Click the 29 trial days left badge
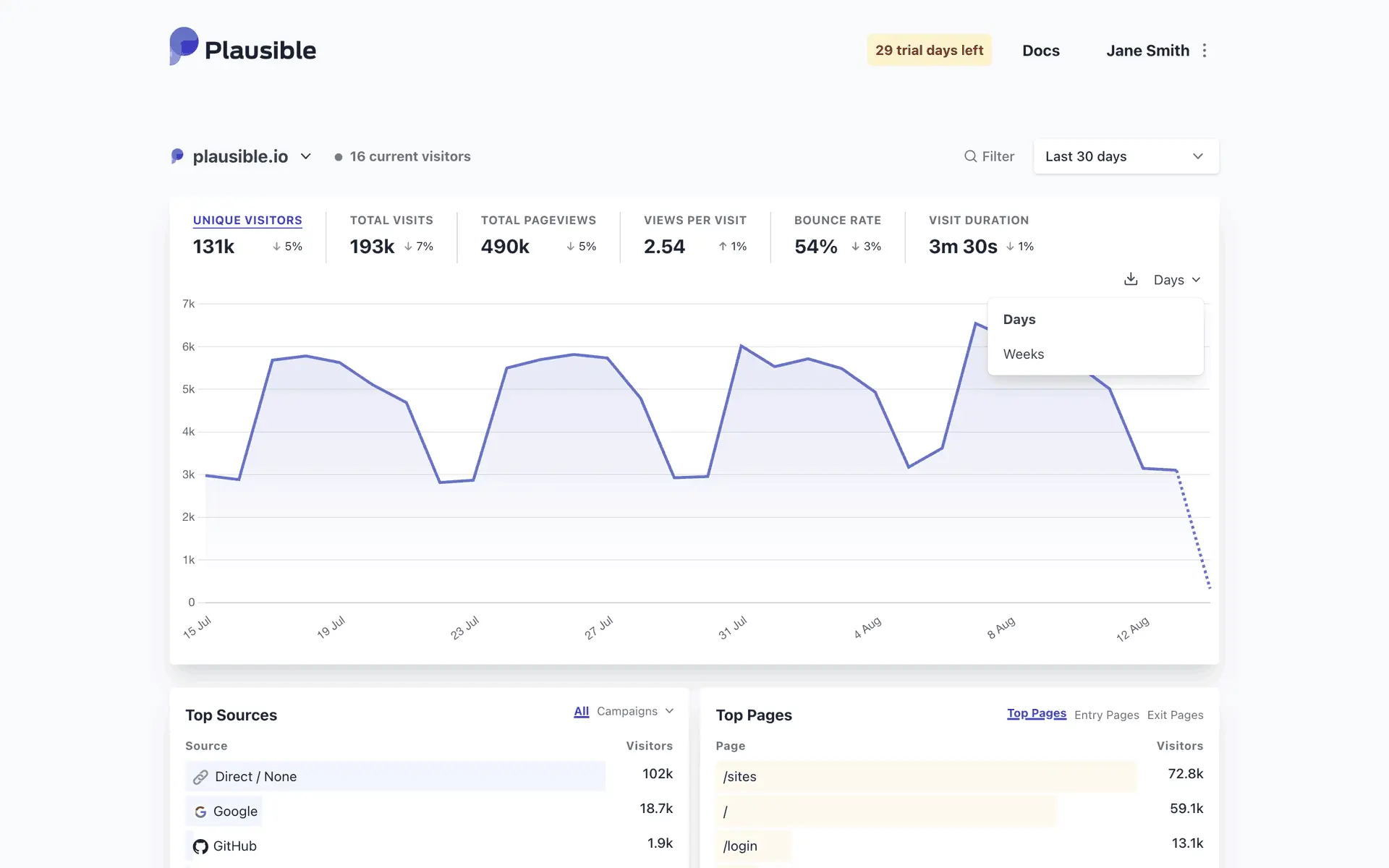 929,50
